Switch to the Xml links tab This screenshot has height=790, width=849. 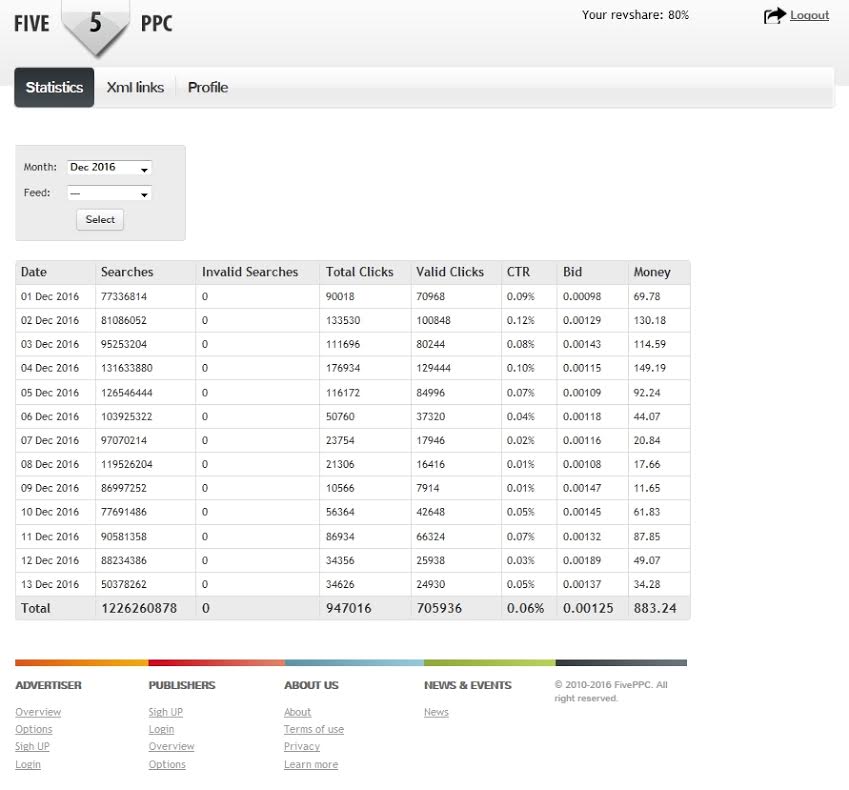pyautogui.click(x=135, y=88)
